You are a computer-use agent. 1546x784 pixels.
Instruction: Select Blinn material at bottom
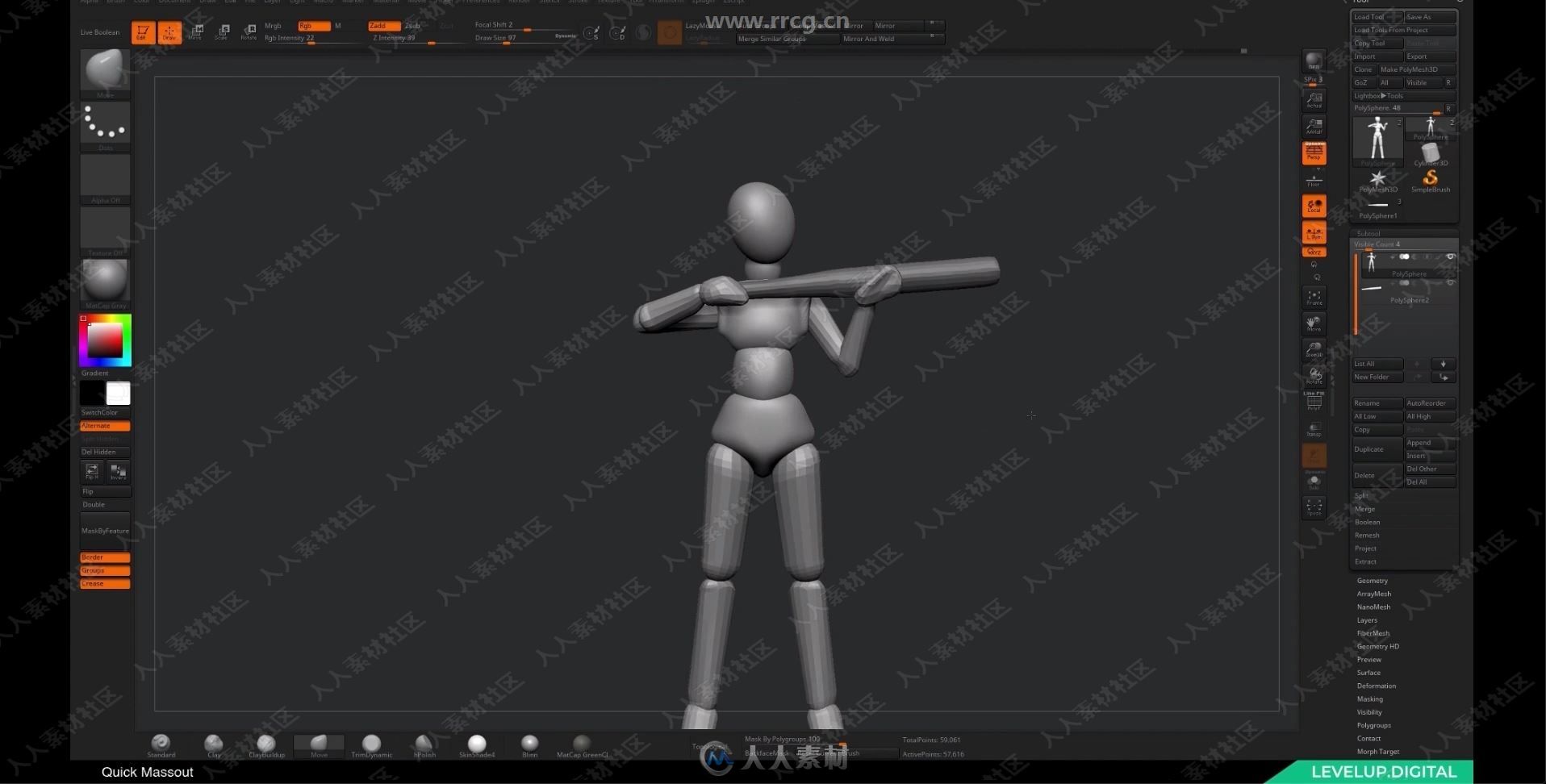click(529, 745)
